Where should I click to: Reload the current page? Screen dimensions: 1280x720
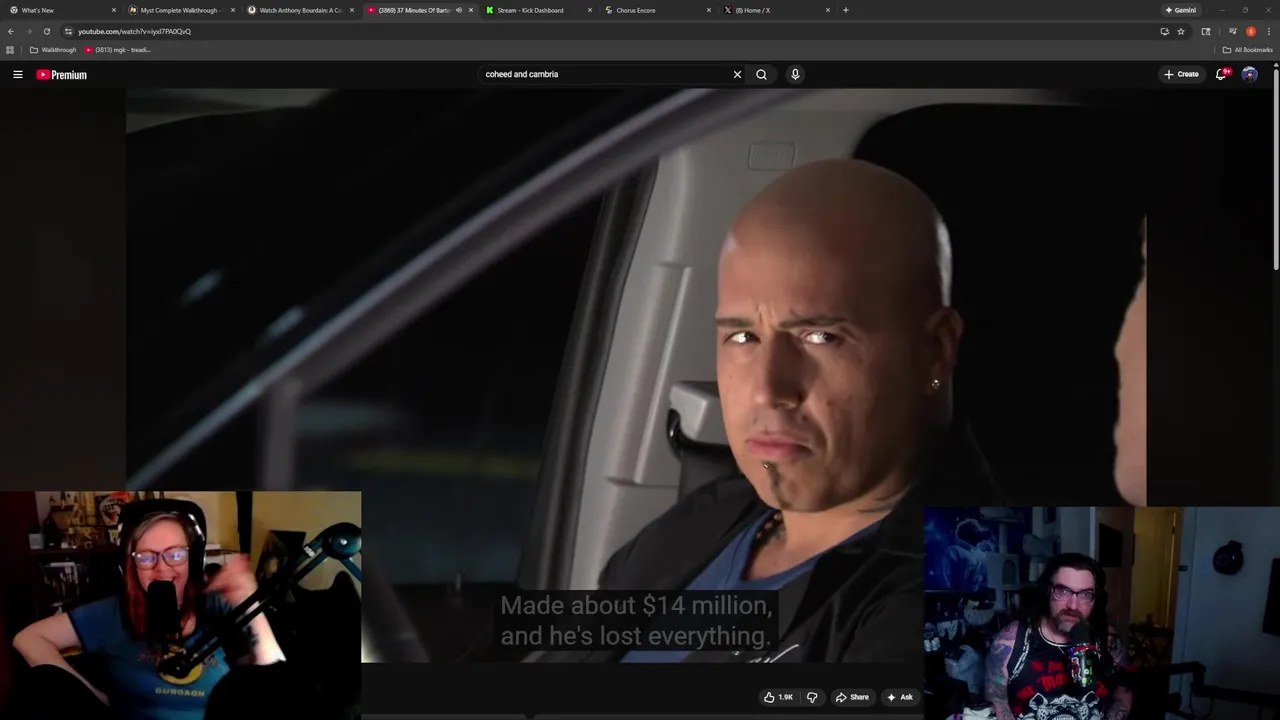(x=46, y=31)
